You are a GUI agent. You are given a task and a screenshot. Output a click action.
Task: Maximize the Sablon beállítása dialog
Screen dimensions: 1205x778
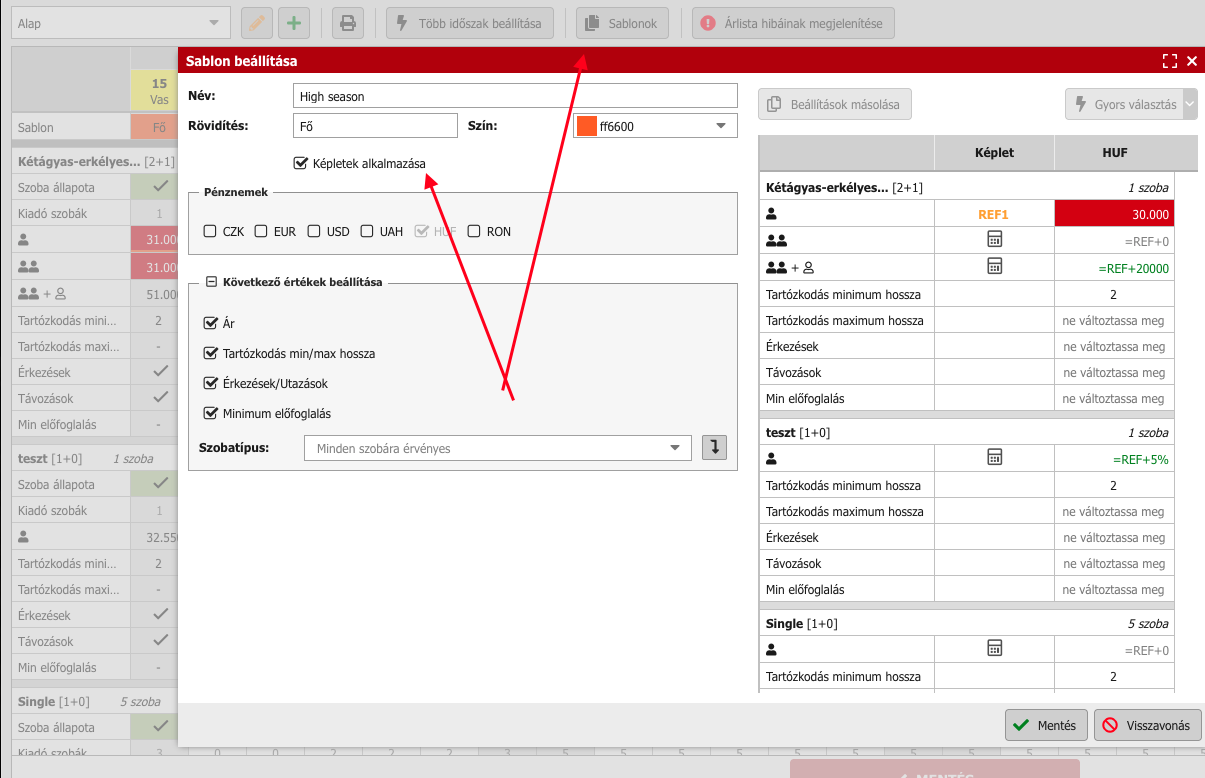[1170, 61]
